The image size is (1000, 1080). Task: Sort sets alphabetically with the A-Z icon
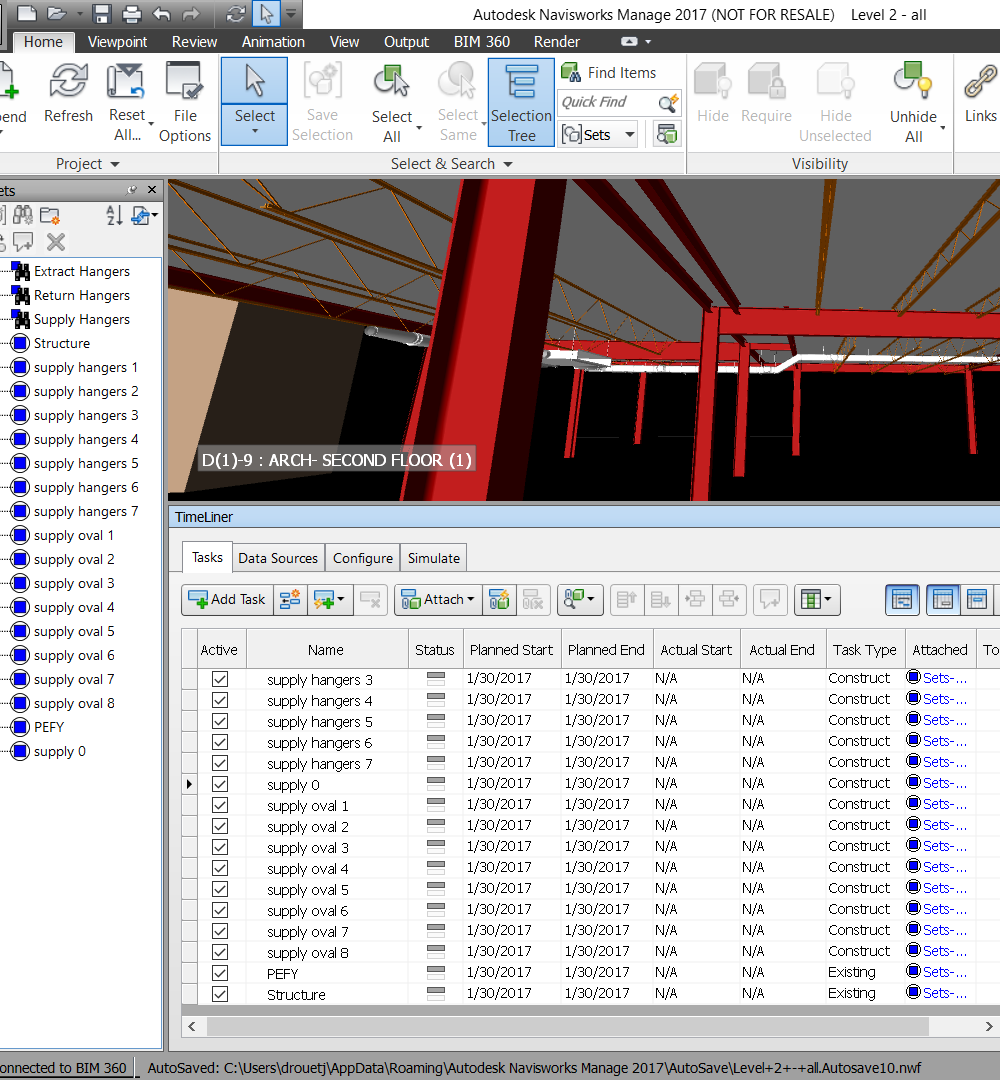tap(113, 214)
